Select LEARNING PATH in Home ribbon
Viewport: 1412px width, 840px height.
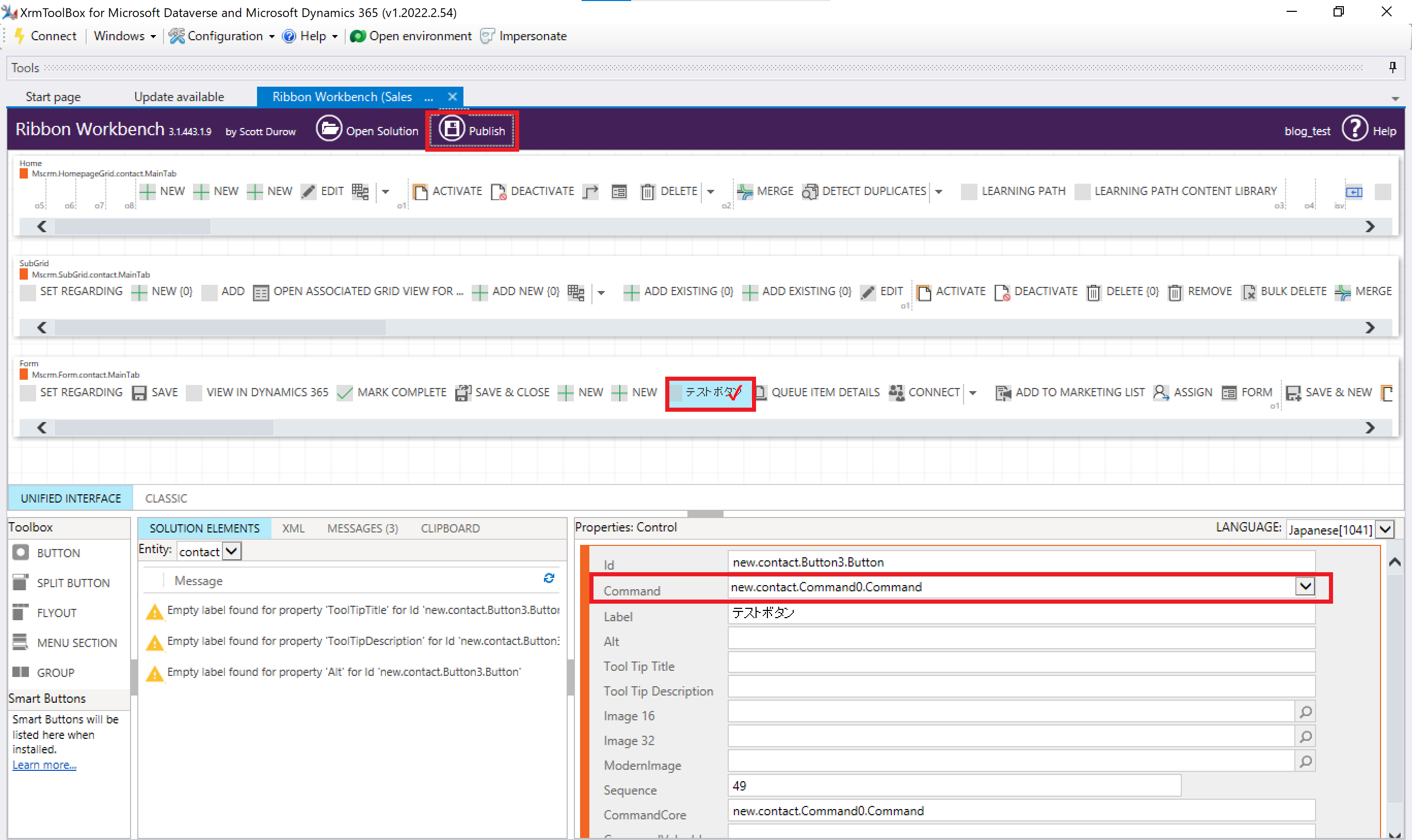[x=1014, y=191]
